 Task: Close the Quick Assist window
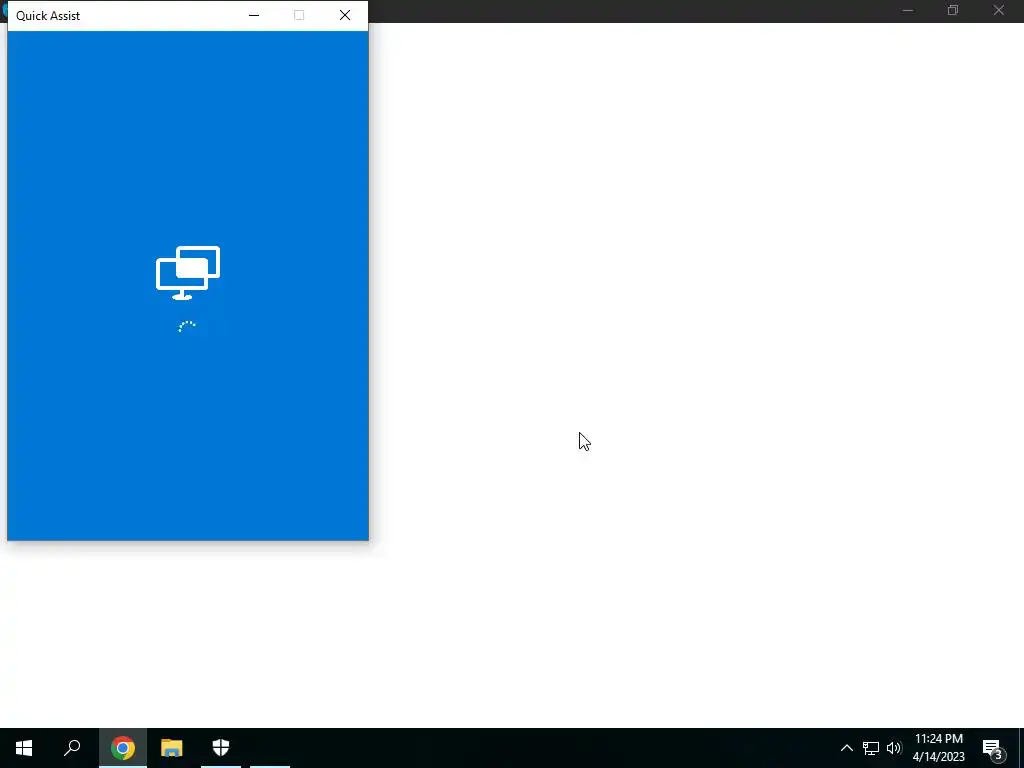[345, 15]
